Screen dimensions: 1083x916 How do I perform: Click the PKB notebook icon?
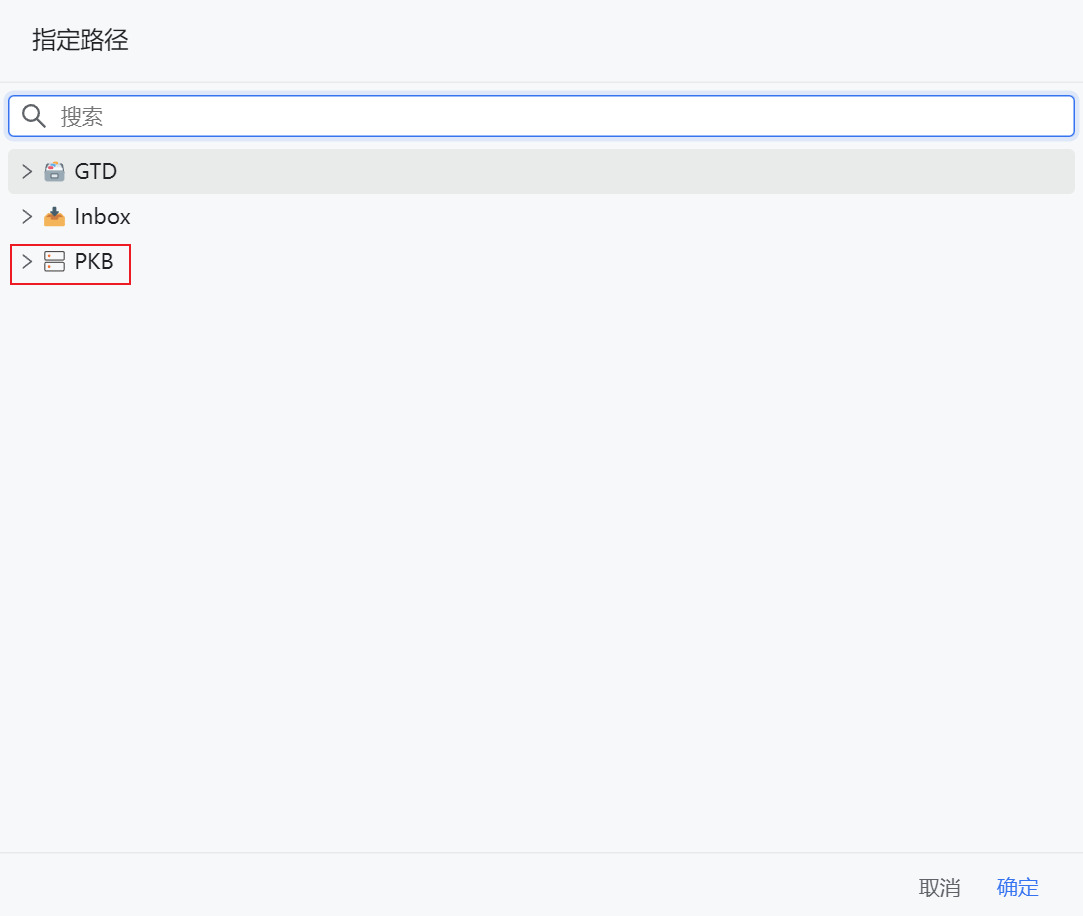[x=55, y=262]
